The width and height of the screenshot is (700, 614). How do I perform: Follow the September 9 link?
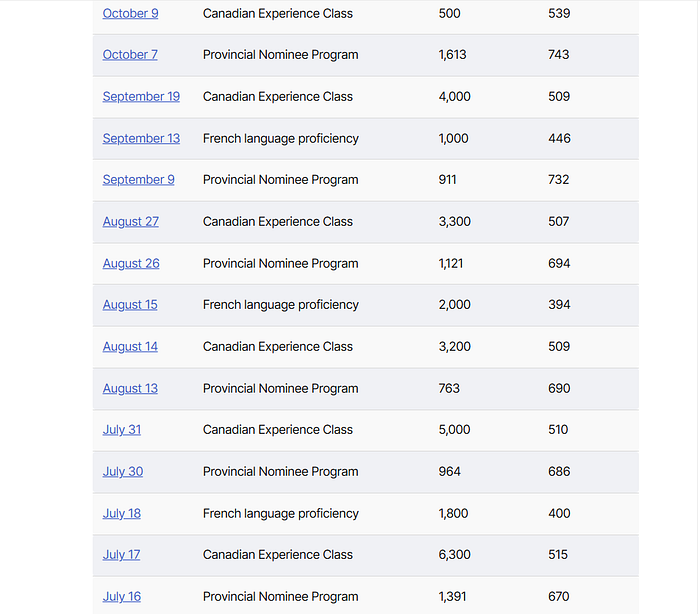tap(138, 180)
